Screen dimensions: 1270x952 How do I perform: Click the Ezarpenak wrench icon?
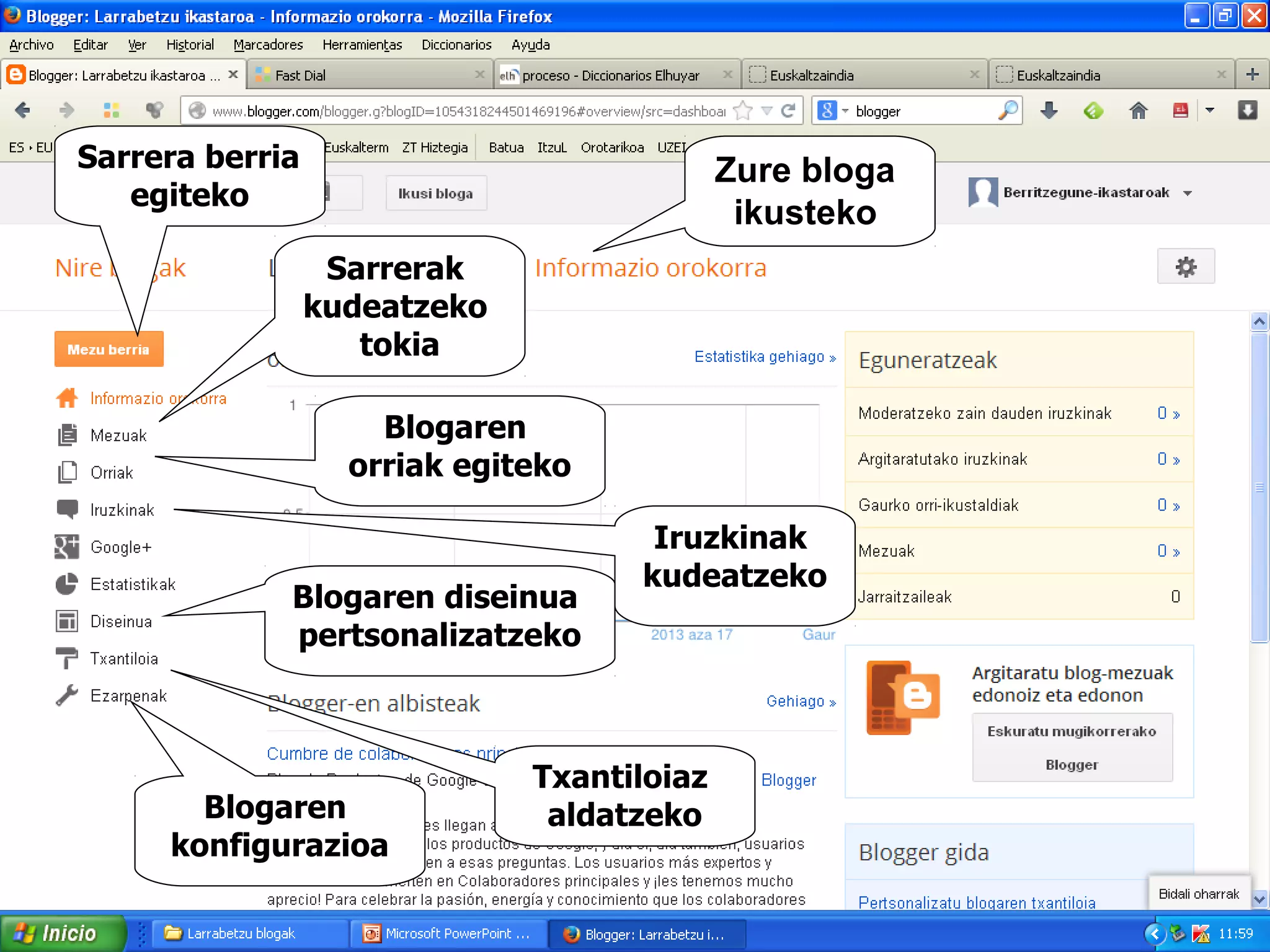(67, 695)
